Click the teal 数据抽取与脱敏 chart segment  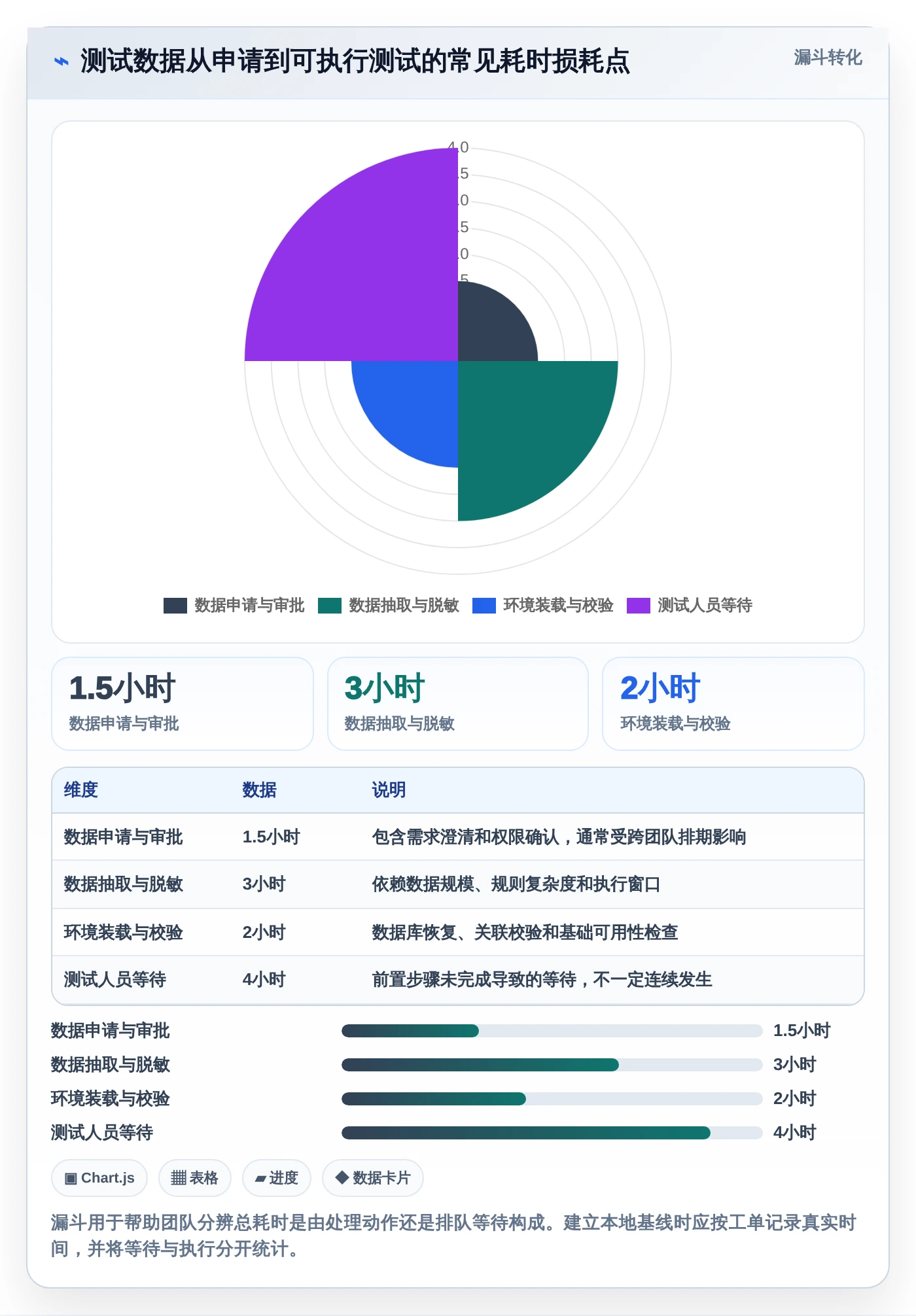point(523,425)
